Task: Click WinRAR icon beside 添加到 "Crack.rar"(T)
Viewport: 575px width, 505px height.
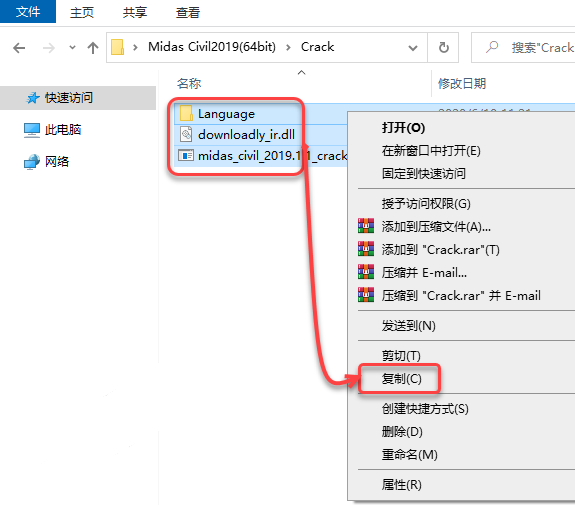Action: tap(366, 249)
